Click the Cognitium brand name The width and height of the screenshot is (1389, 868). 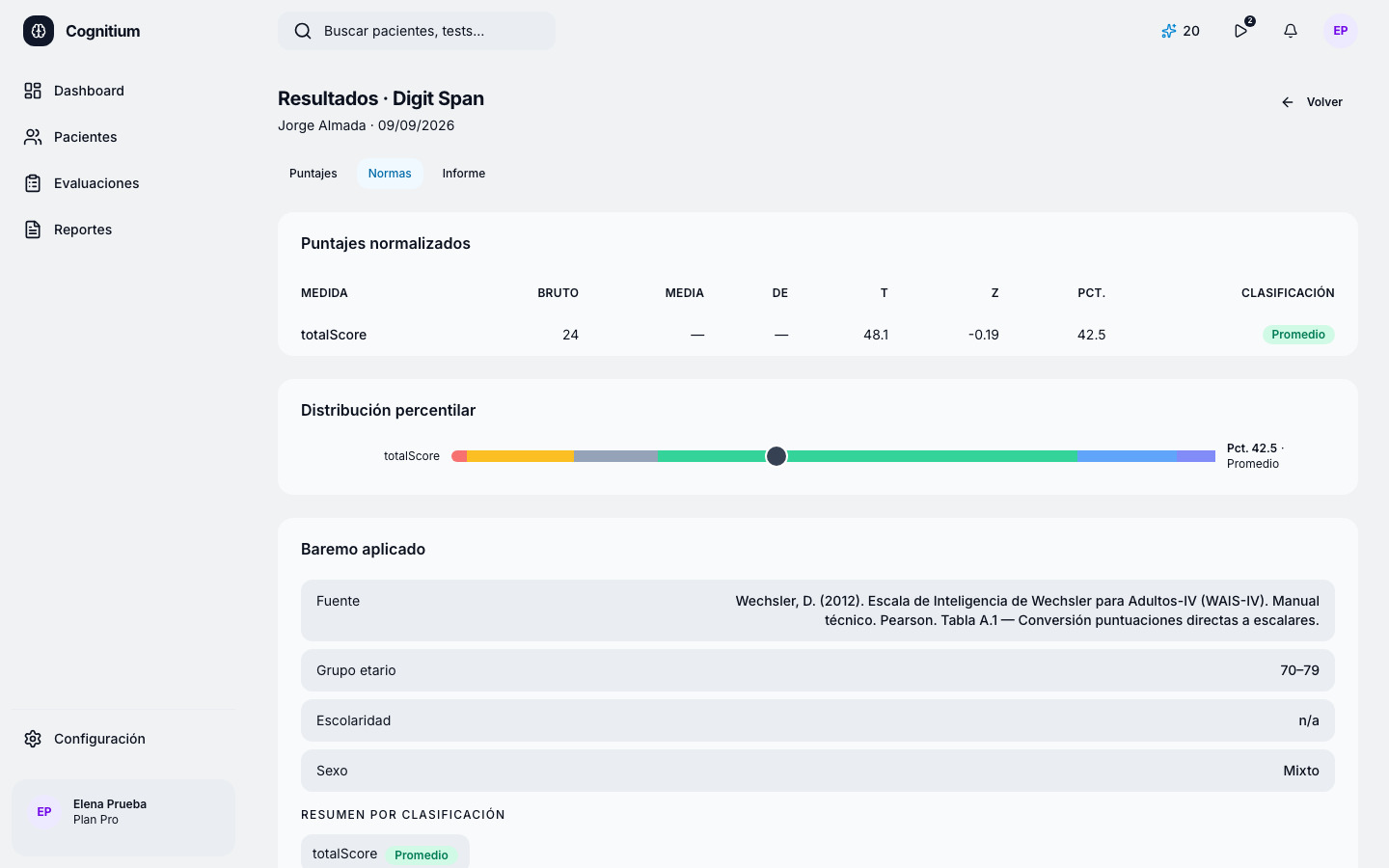pyautogui.click(x=103, y=31)
